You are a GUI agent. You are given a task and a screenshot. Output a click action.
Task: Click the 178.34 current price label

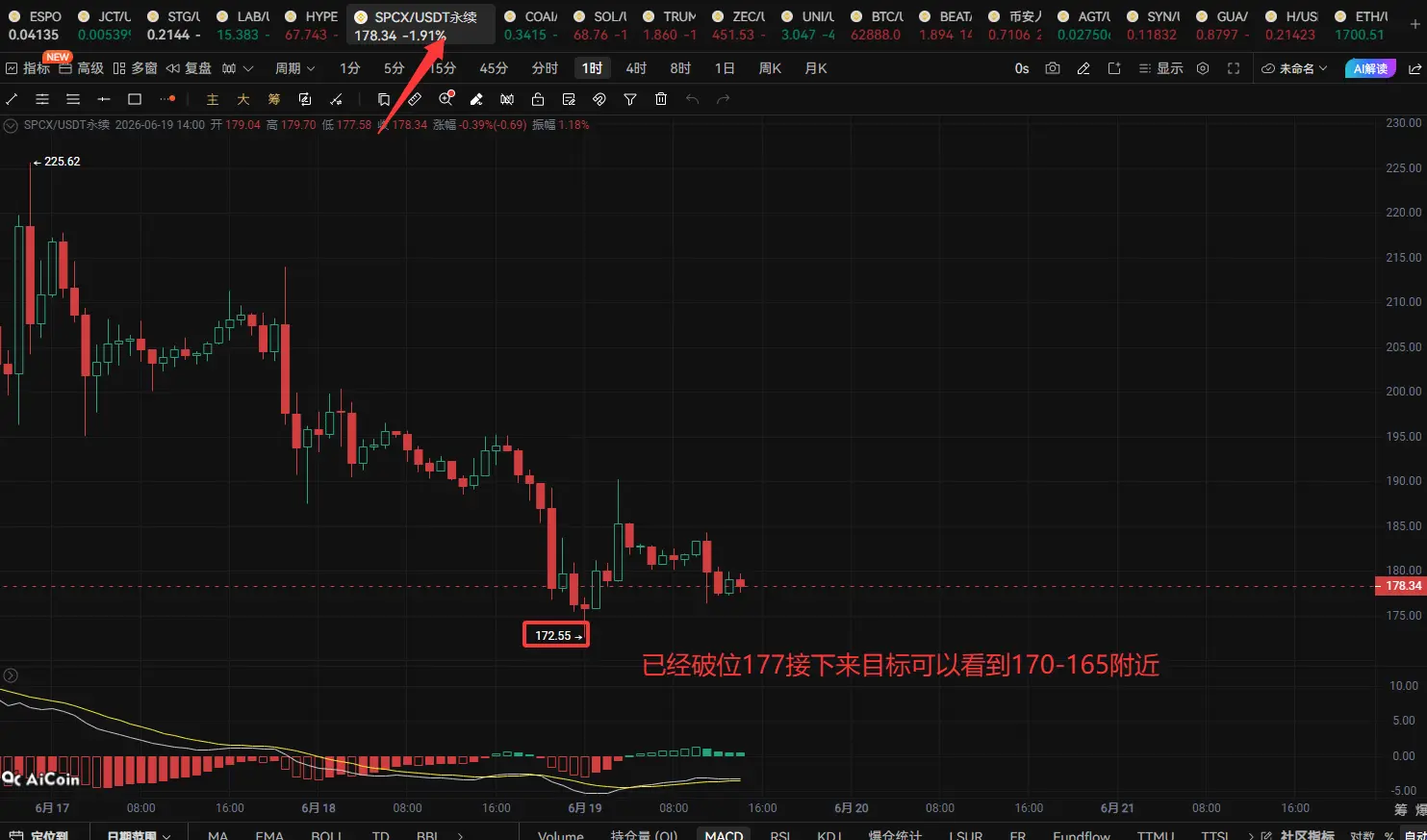[1403, 586]
